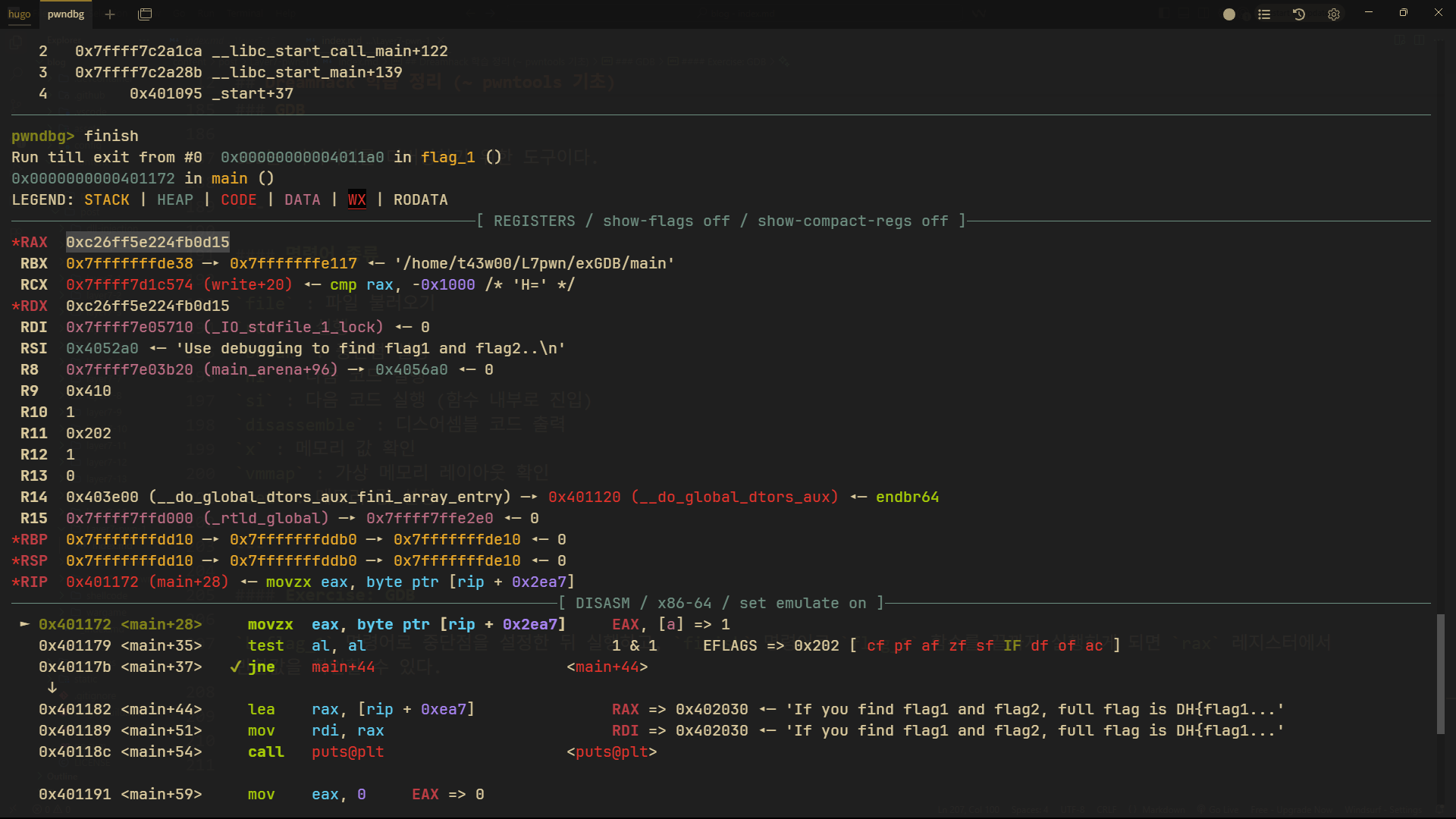Click the current instruction arrow at main+28

tap(24, 623)
